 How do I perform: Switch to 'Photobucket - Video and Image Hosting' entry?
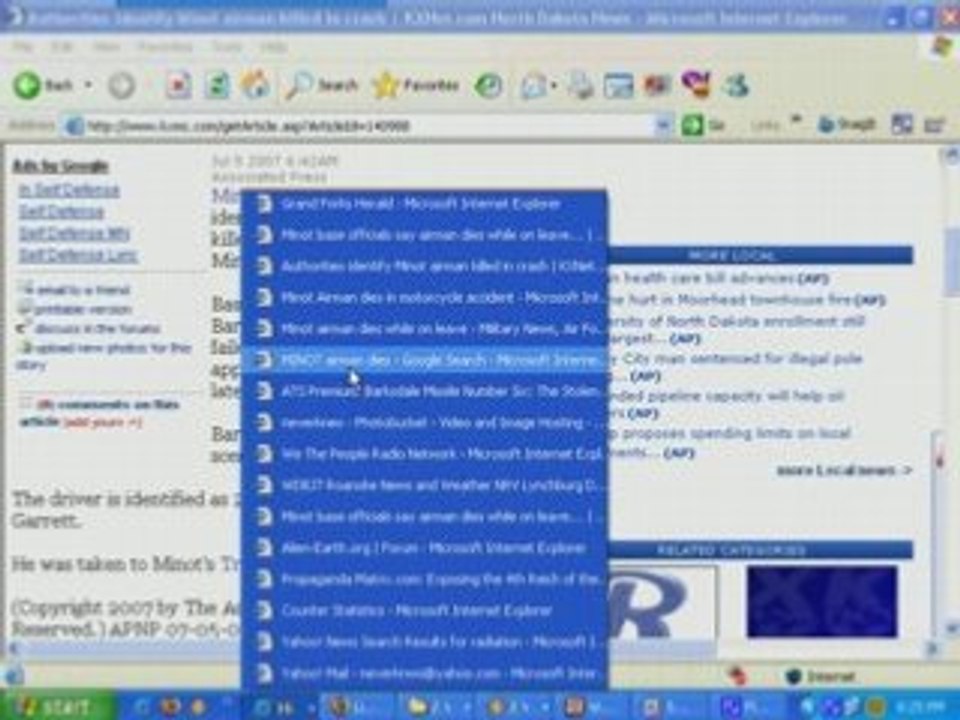pos(424,422)
